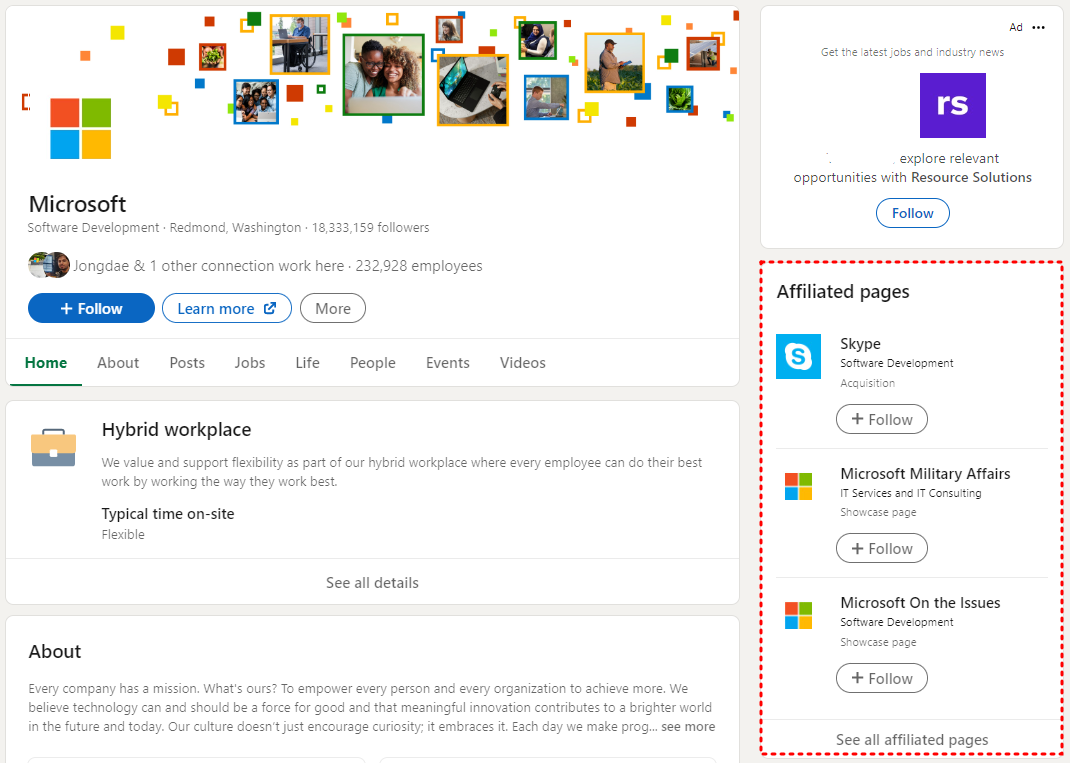Click the About section heading
This screenshot has width=1070, height=763.
pyautogui.click(x=55, y=651)
